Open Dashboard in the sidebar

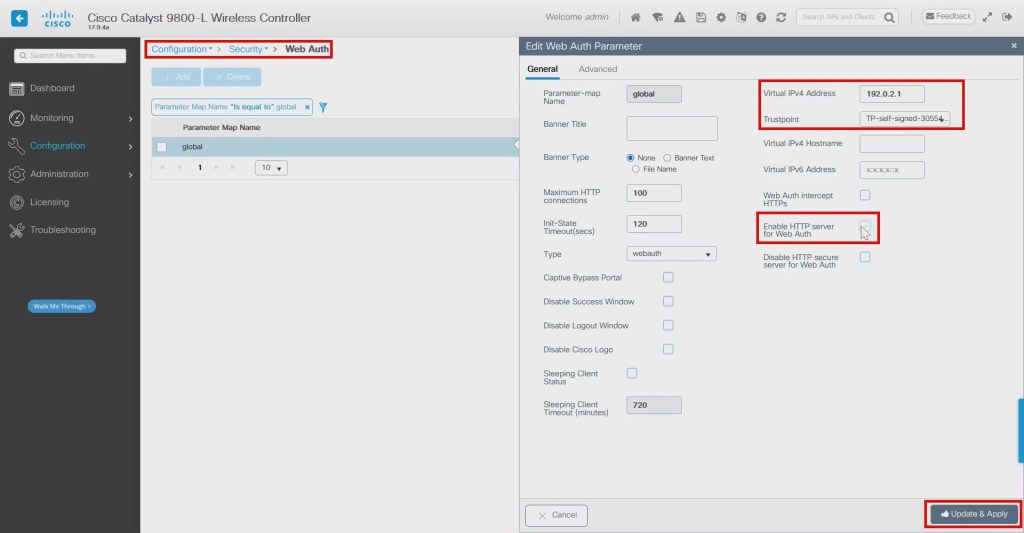click(52, 88)
